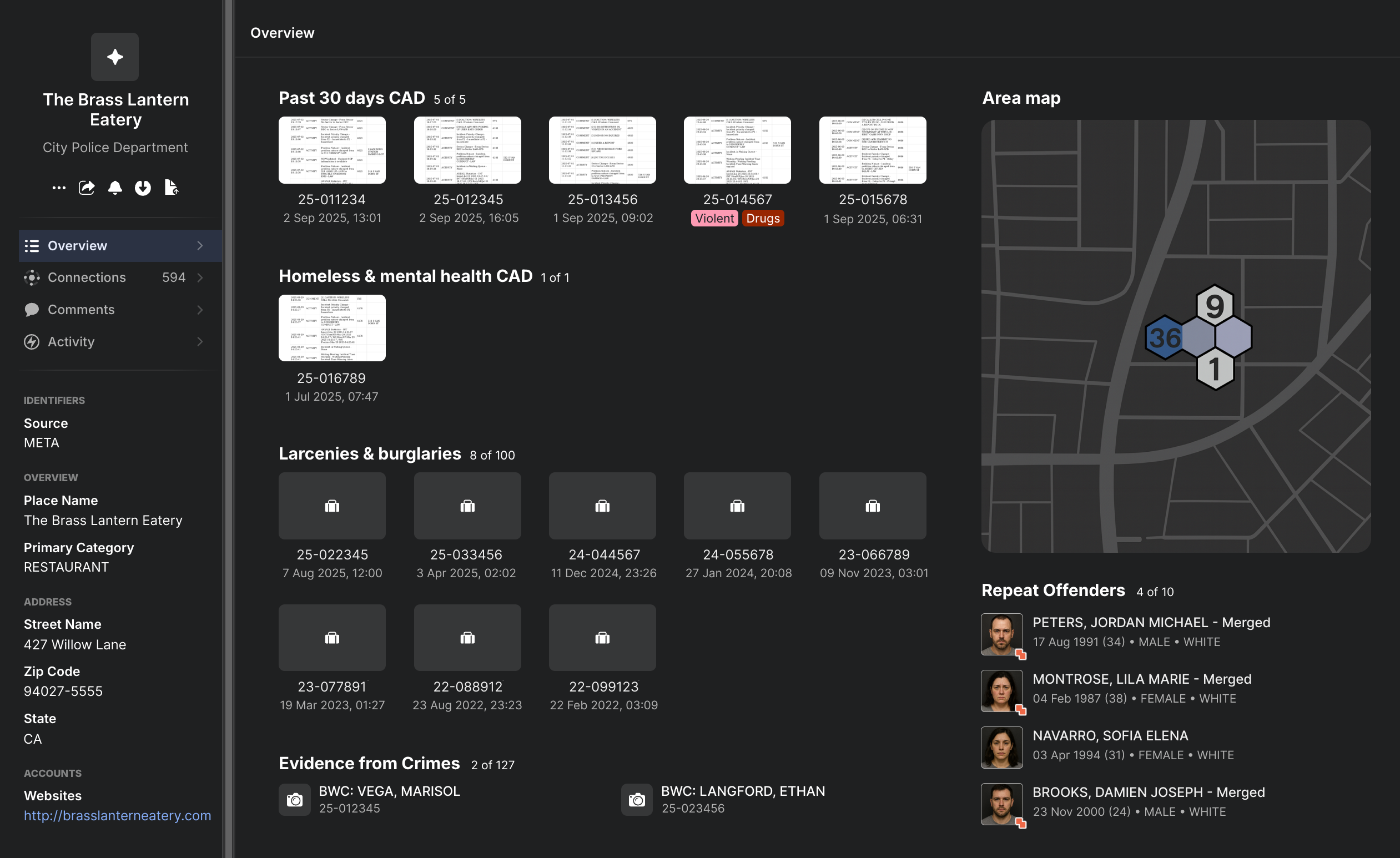Viewport: 1400px width, 858px height.
Task: Open the brasslanterneatery.com website link
Action: [117, 815]
